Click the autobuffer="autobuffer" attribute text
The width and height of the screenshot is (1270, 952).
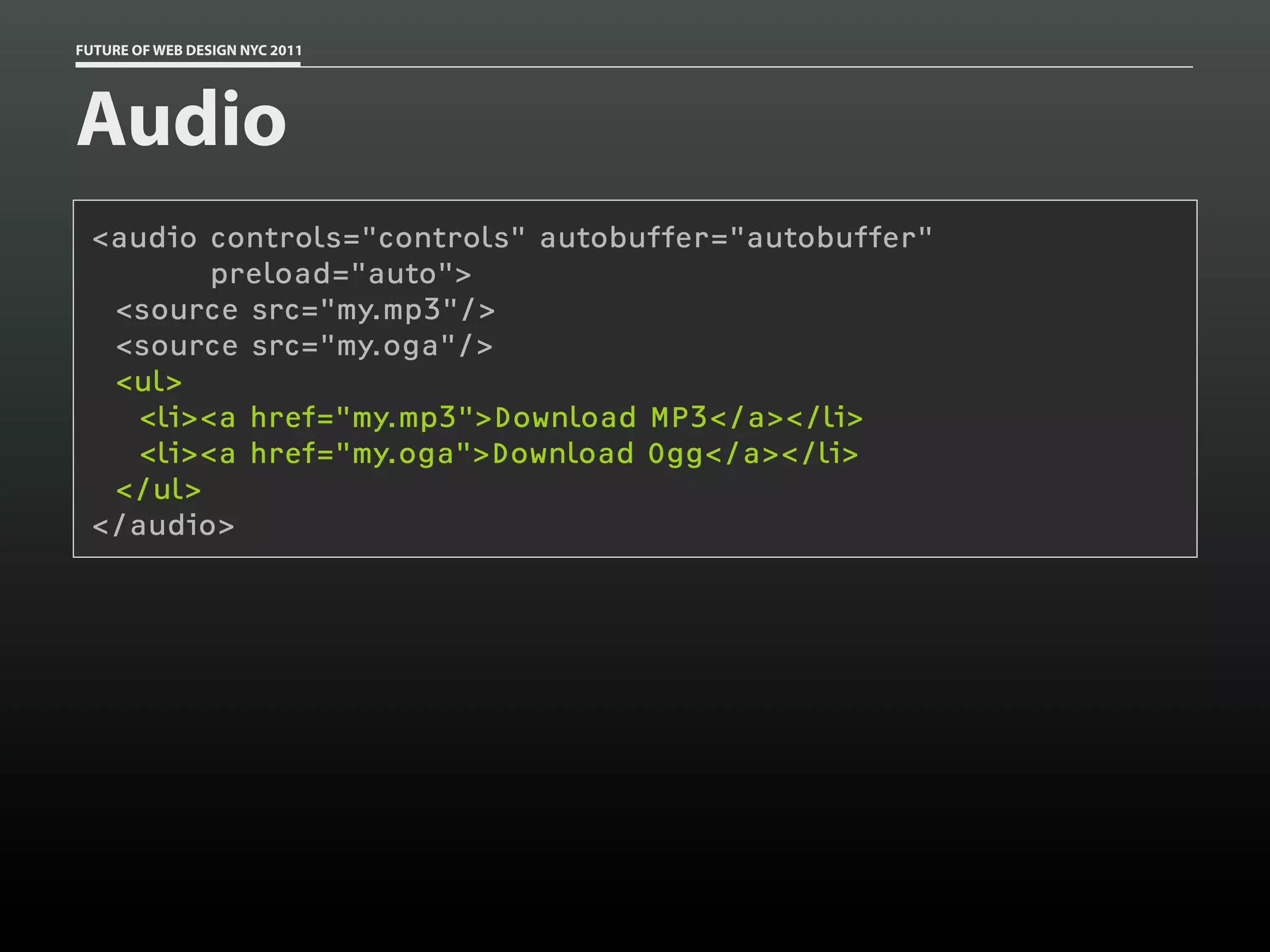tap(735, 238)
